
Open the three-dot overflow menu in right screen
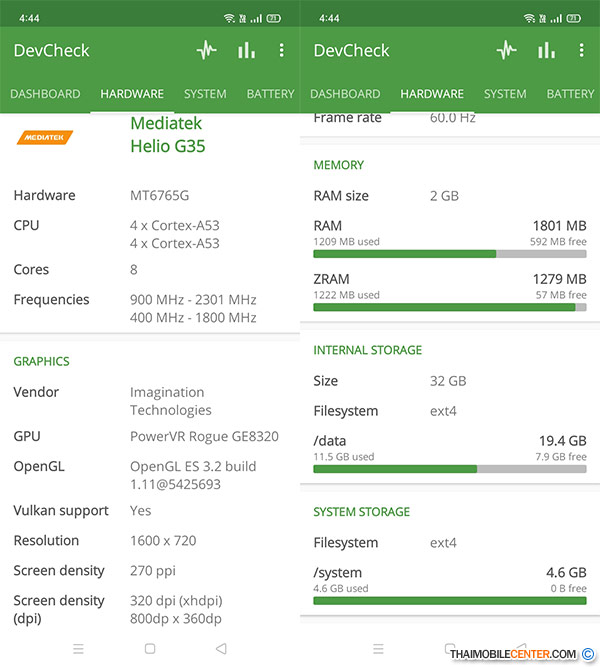click(x=582, y=51)
